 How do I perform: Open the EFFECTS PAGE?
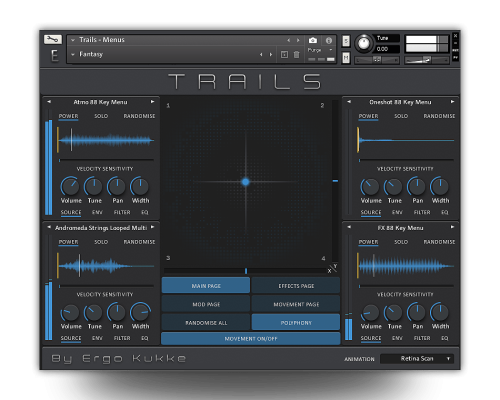click(296, 286)
